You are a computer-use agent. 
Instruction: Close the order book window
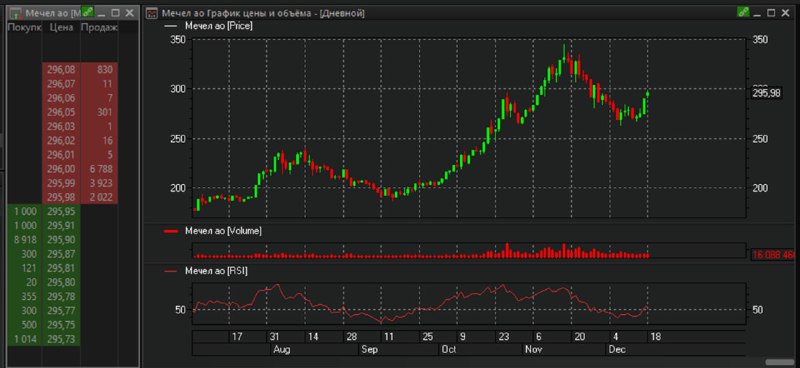click(x=130, y=13)
